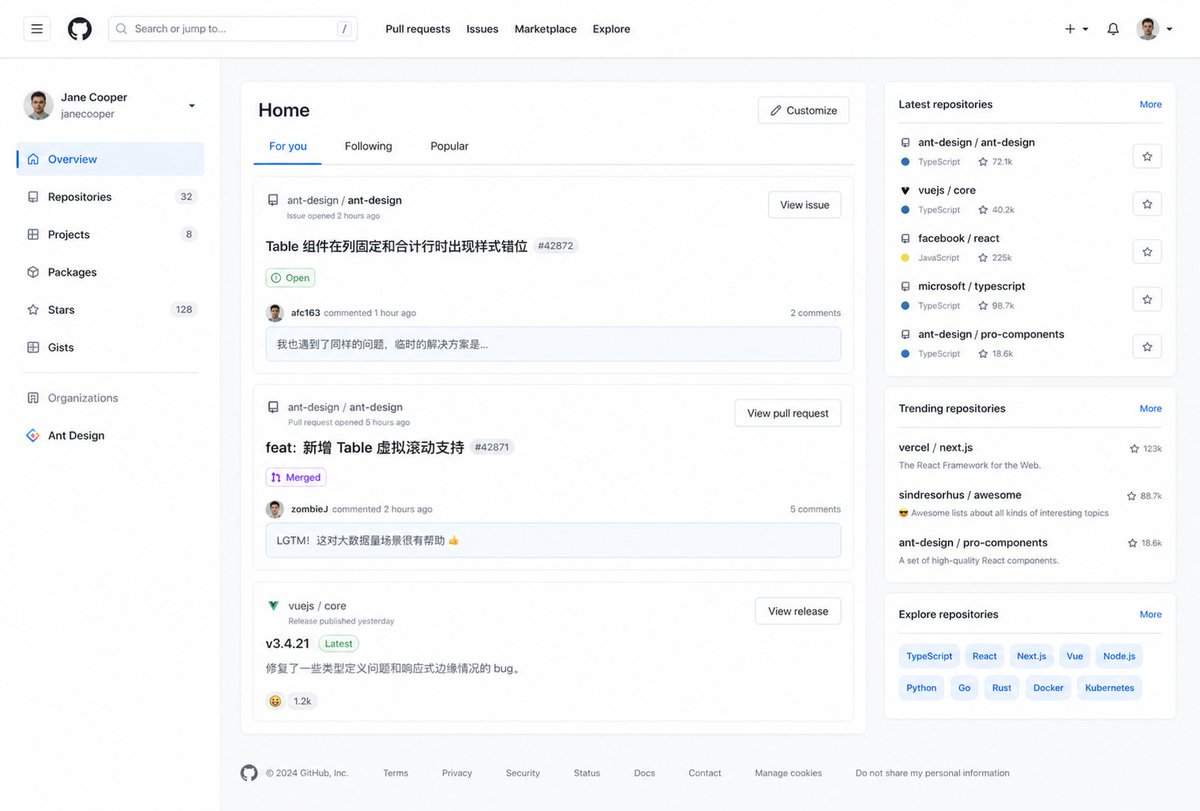Open sindresorhus / awesome trending repository

tap(960, 495)
